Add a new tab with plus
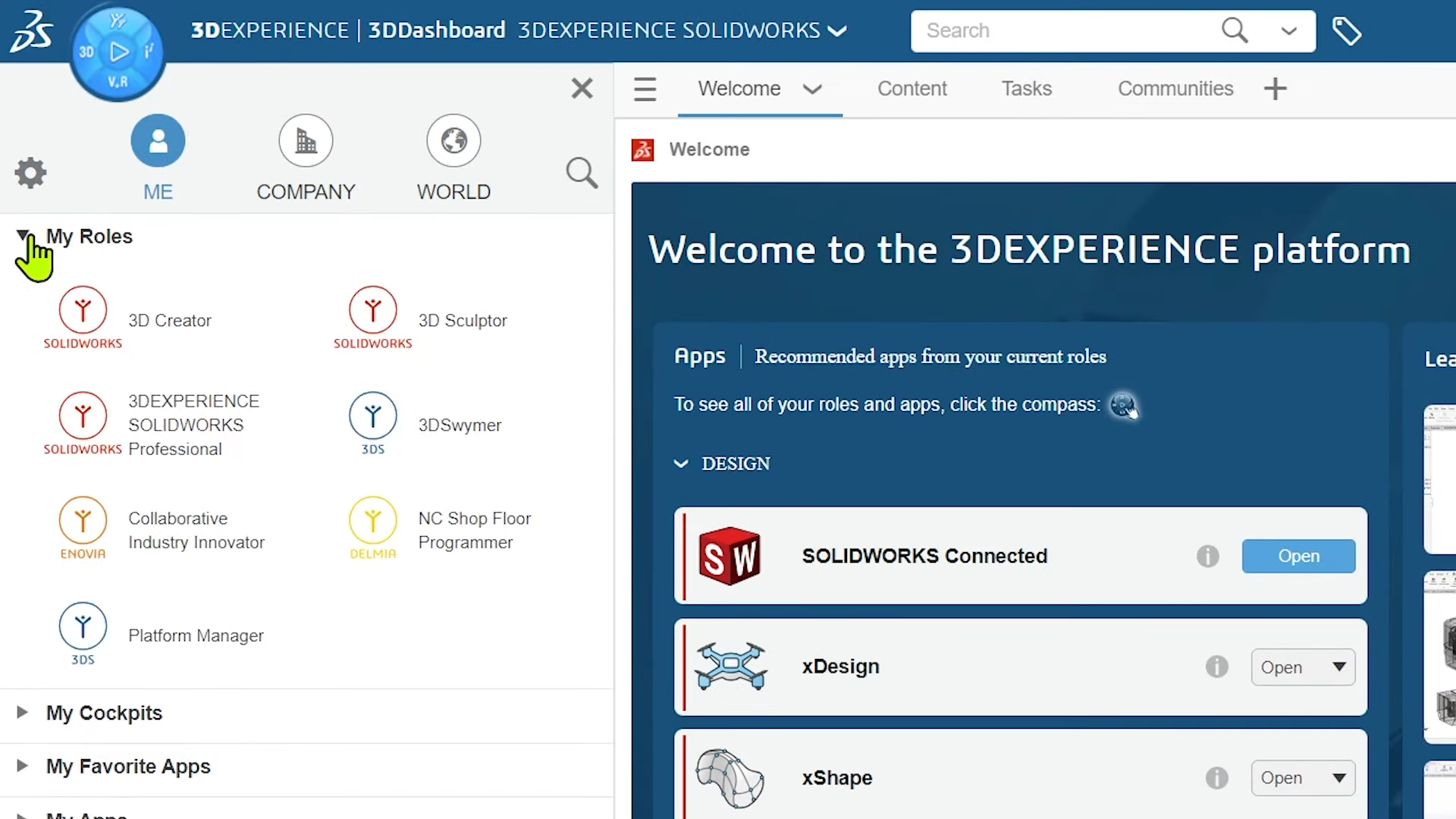 pos(1276,89)
